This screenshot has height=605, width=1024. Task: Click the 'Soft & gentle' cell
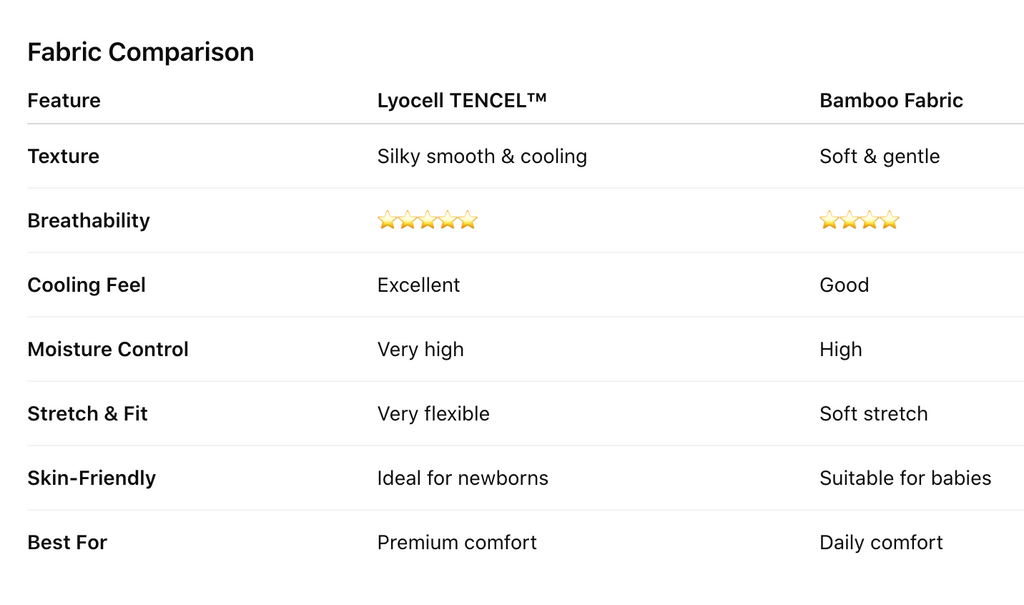[x=879, y=156]
